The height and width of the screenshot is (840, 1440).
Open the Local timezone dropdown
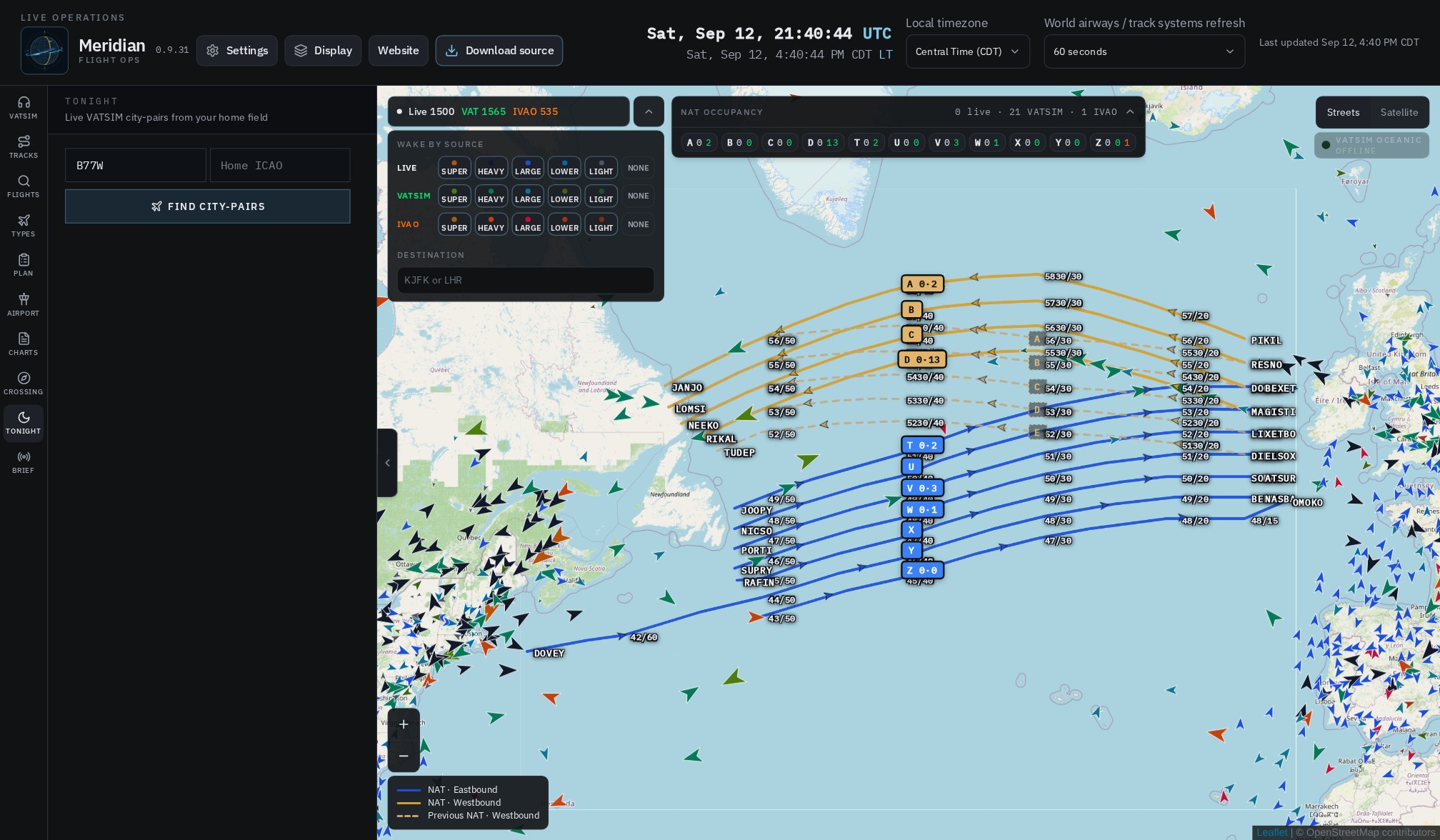968,51
